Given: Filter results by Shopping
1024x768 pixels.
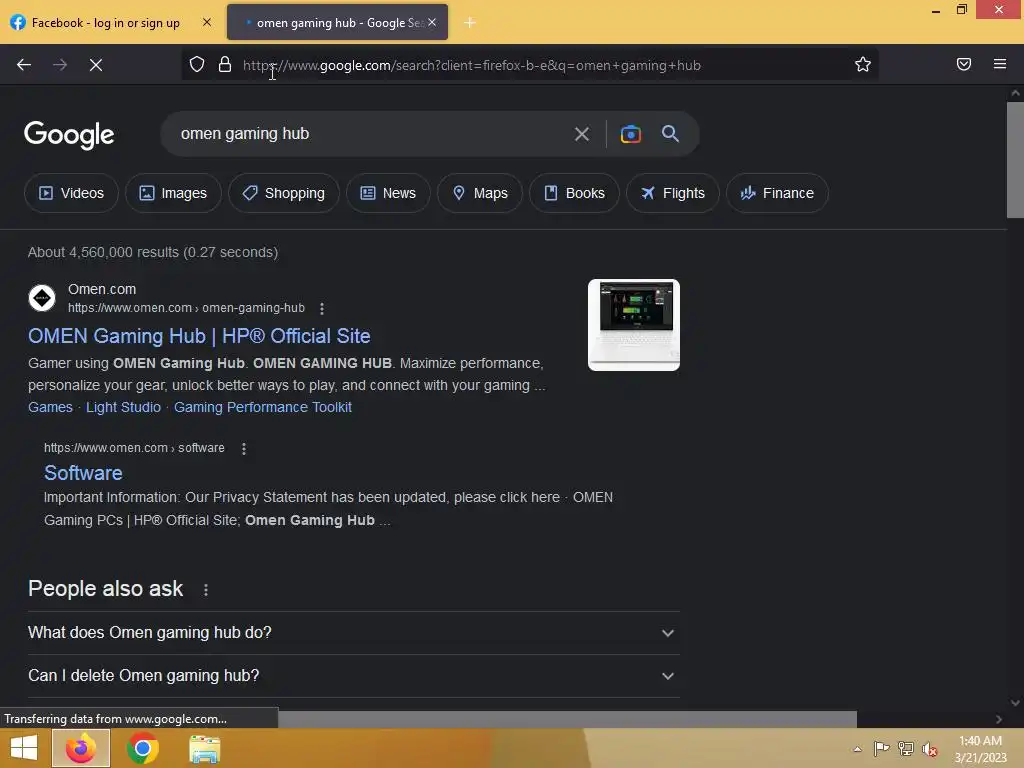Looking at the screenshot, I should pyautogui.click(x=283, y=193).
